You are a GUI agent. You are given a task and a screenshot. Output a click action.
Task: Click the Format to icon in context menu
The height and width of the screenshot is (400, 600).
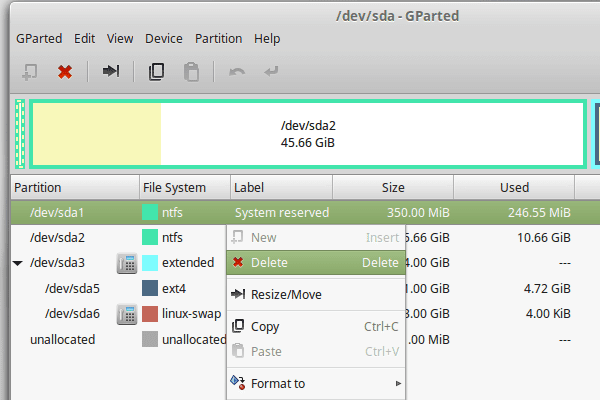tap(238, 382)
